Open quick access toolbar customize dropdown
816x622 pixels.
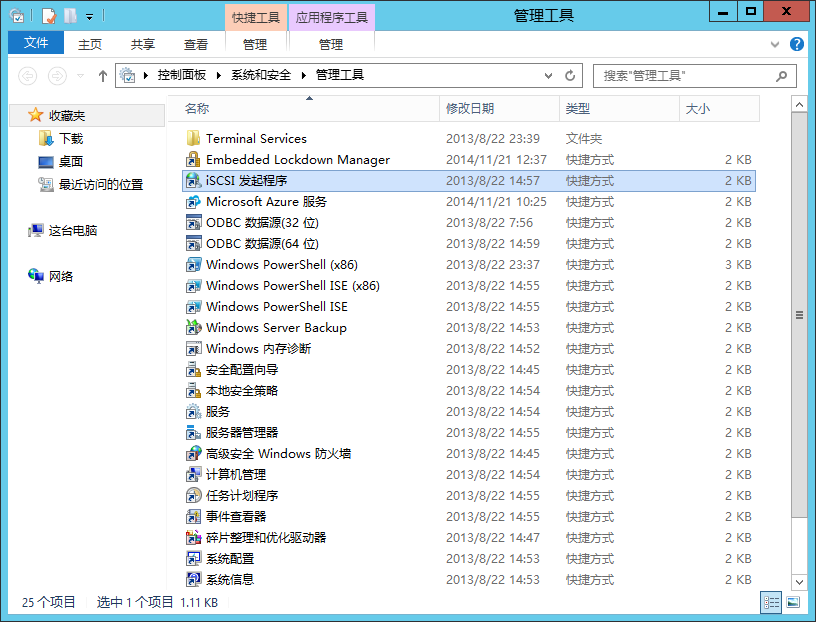coord(90,17)
